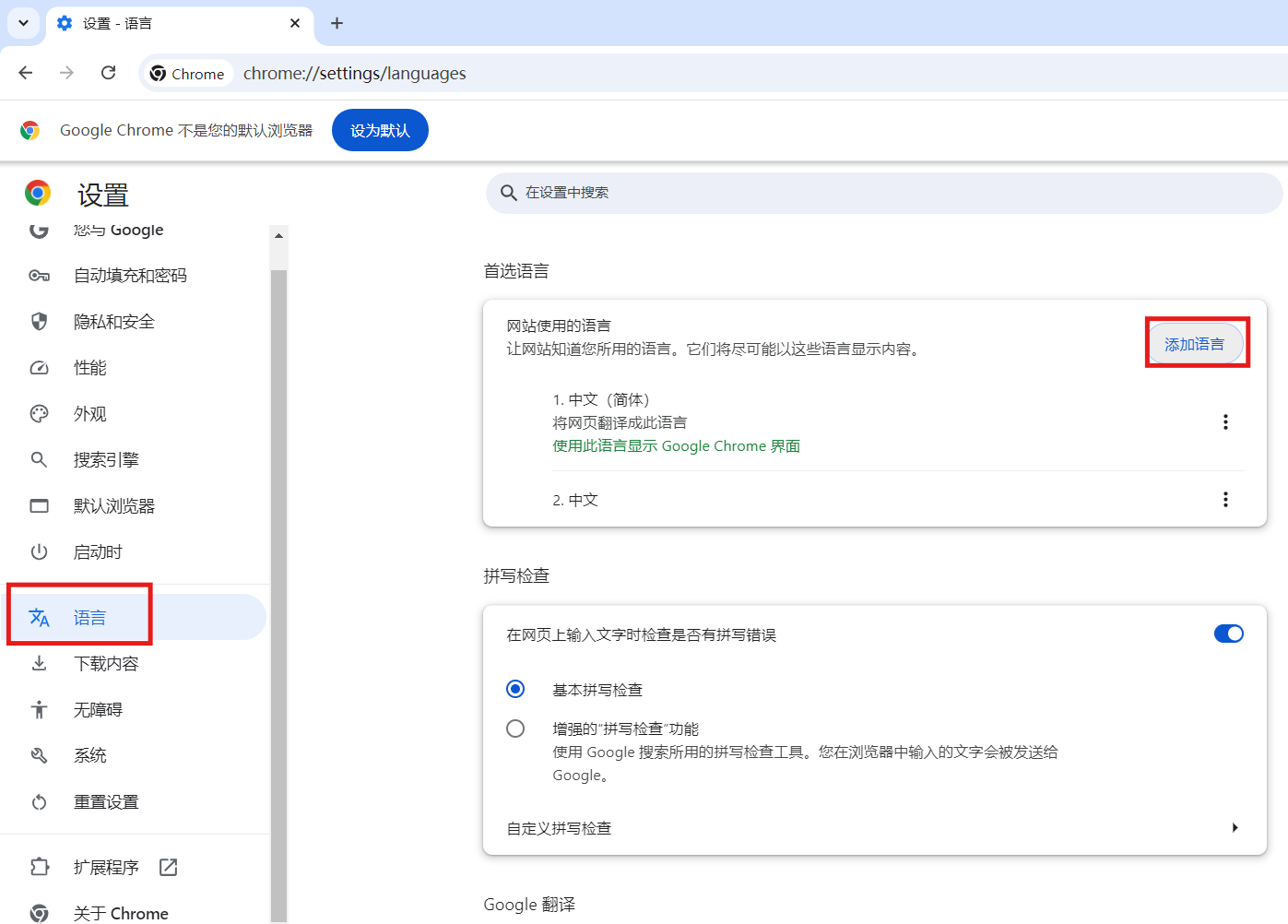Open 系统 settings section

click(x=90, y=755)
